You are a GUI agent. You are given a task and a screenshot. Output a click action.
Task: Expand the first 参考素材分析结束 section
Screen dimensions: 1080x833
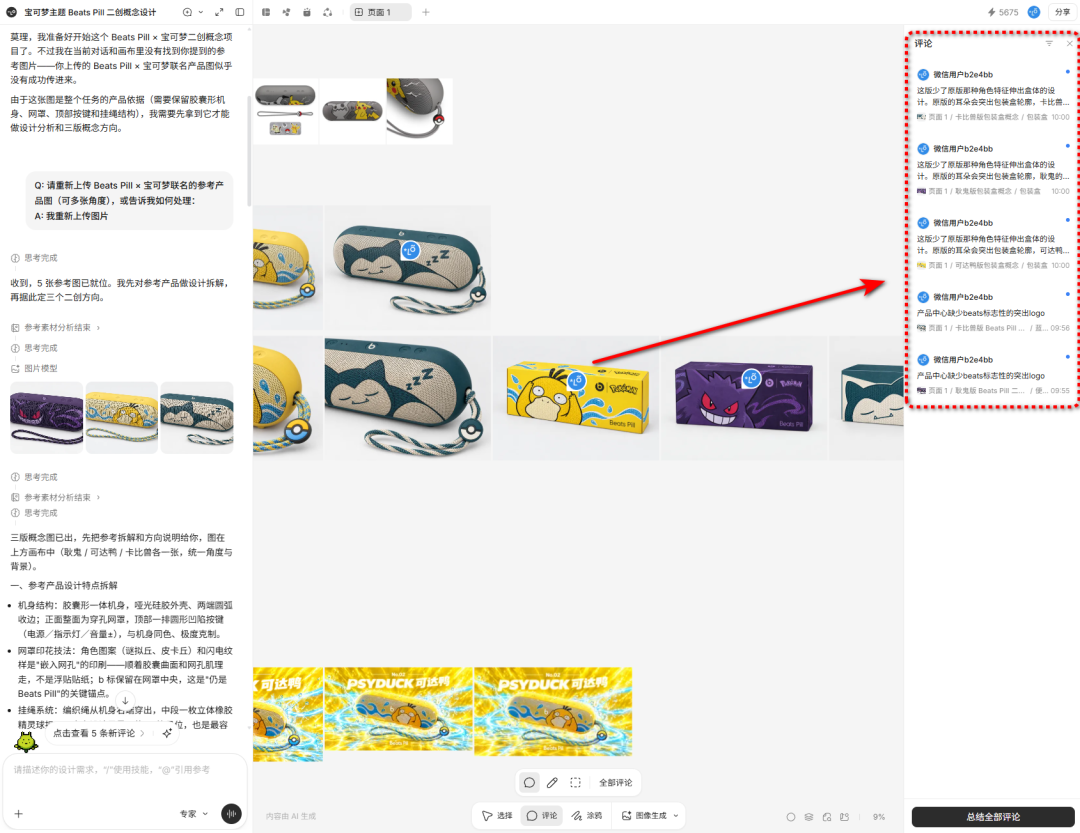click(x=56, y=327)
